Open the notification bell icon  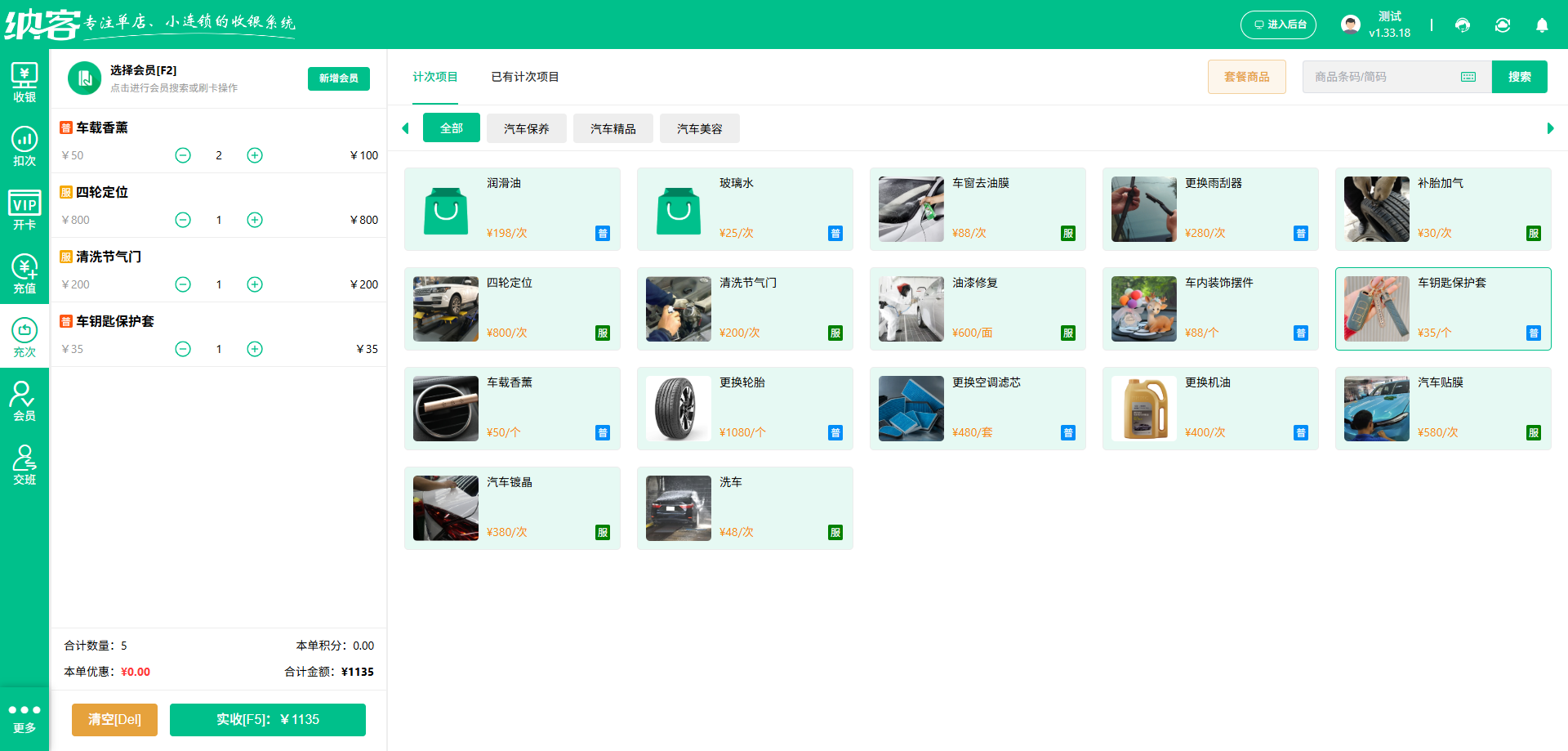(x=1542, y=25)
